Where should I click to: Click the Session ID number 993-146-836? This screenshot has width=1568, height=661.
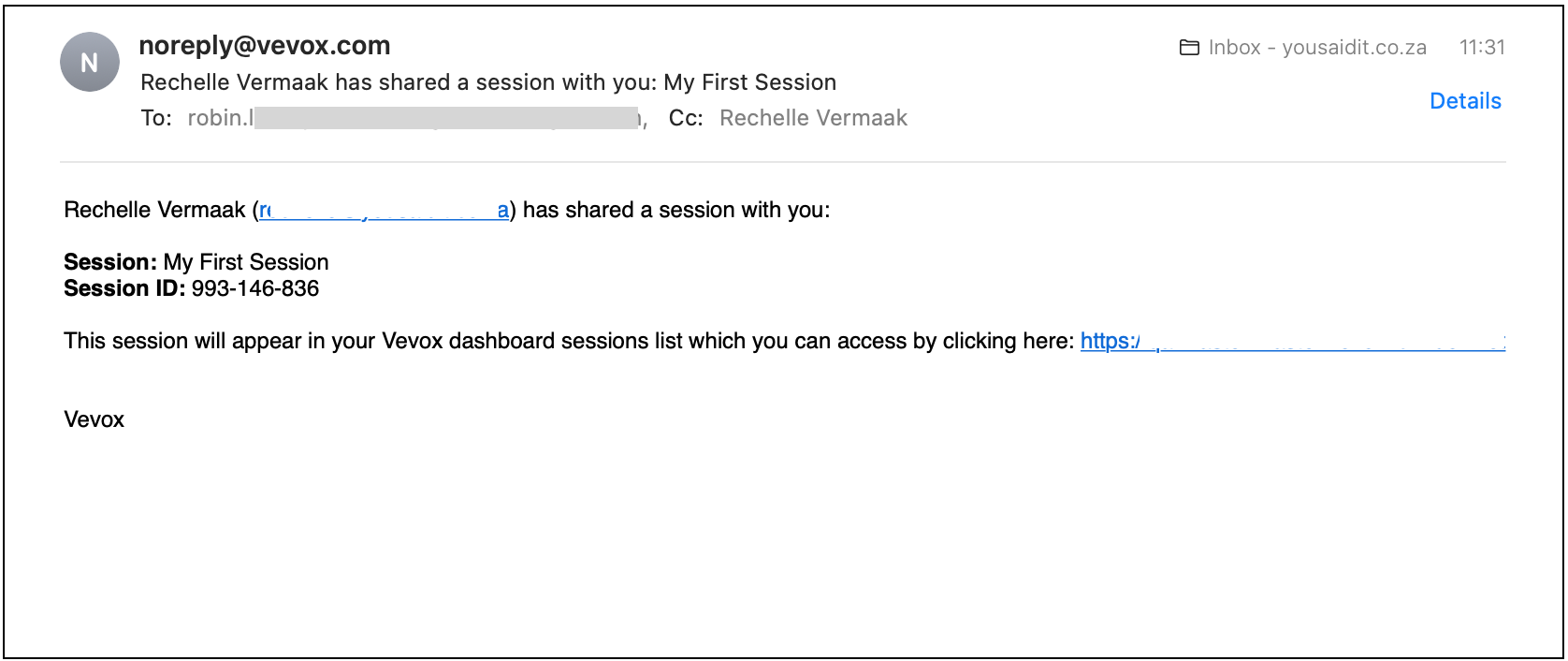pos(255,288)
